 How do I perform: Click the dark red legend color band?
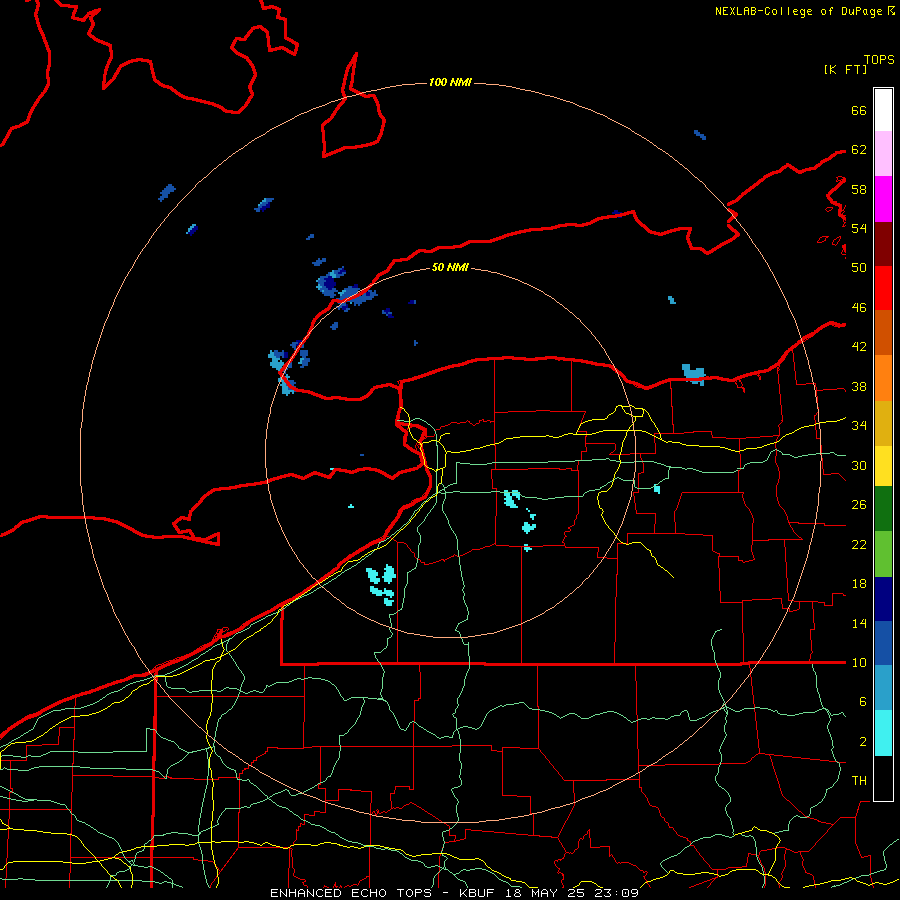tap(883, 245)
